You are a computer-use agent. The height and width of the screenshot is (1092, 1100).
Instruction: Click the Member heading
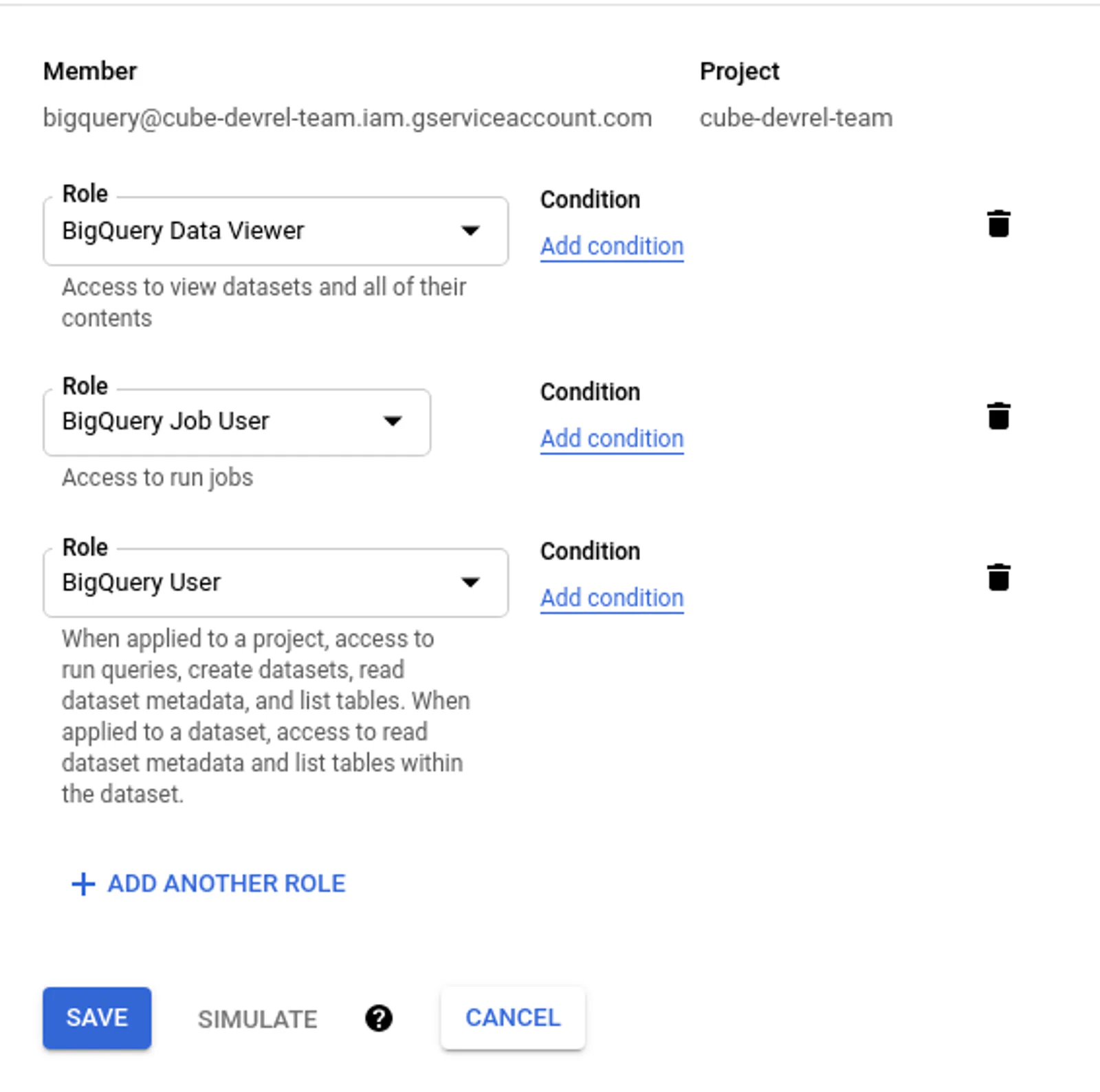click(90, 71)
